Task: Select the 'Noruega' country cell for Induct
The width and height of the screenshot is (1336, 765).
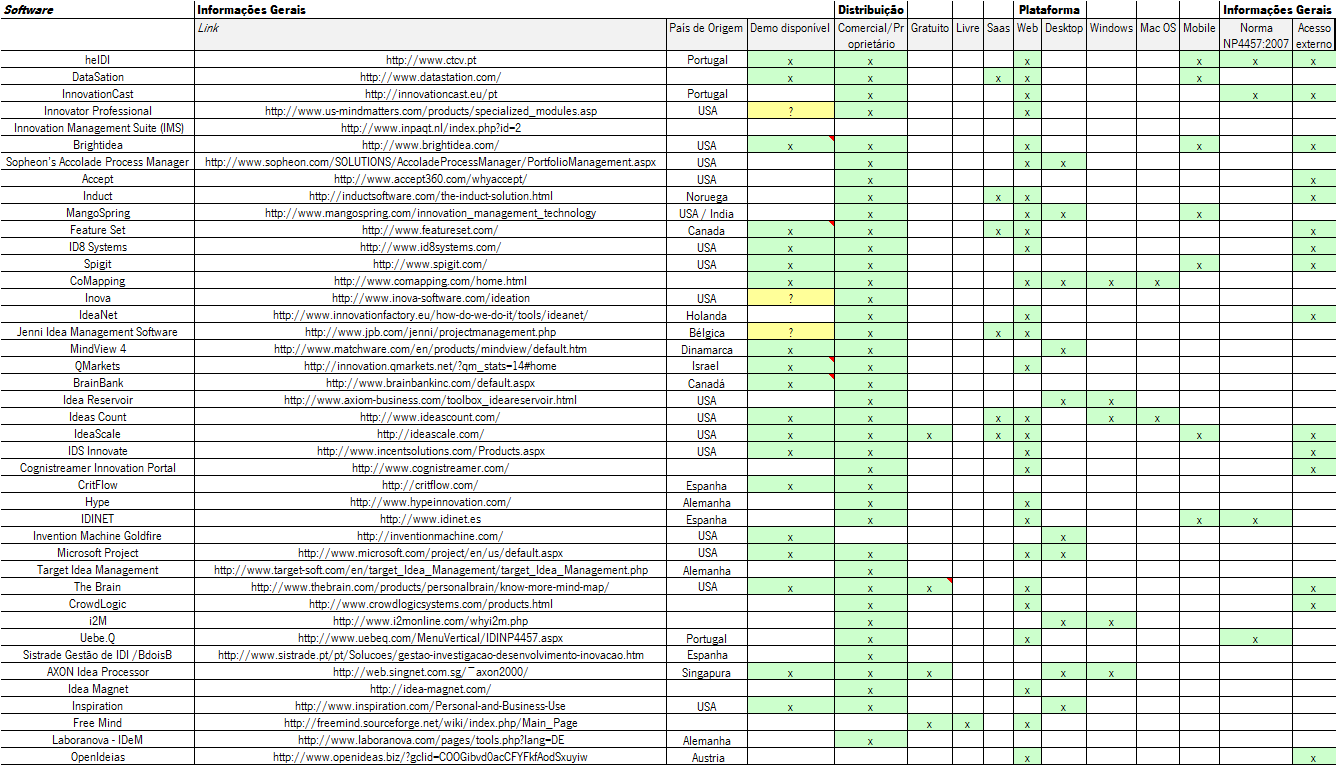Action: point(707,196)
